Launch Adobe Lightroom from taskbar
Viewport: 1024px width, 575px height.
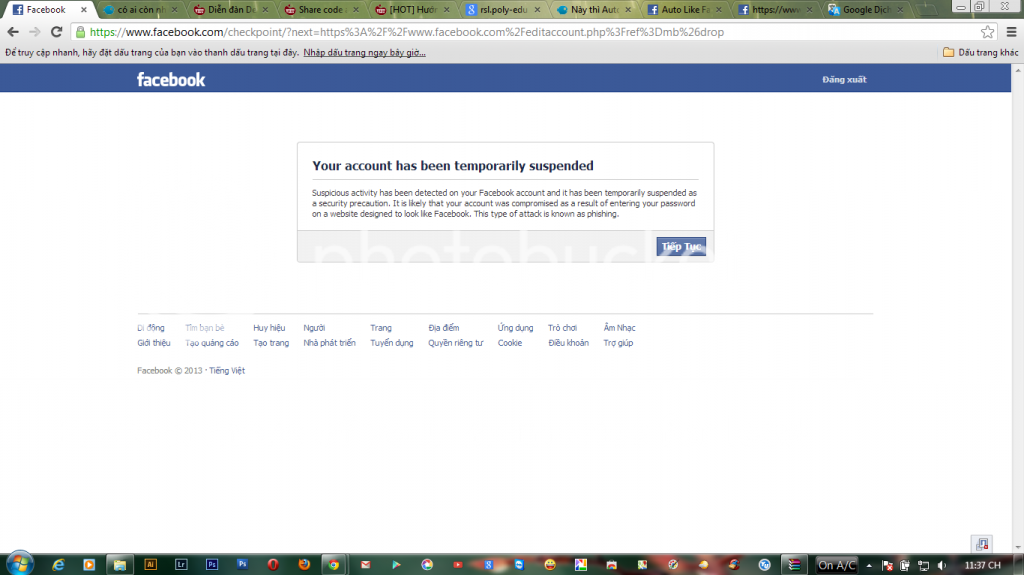click(x=181, y=565)
